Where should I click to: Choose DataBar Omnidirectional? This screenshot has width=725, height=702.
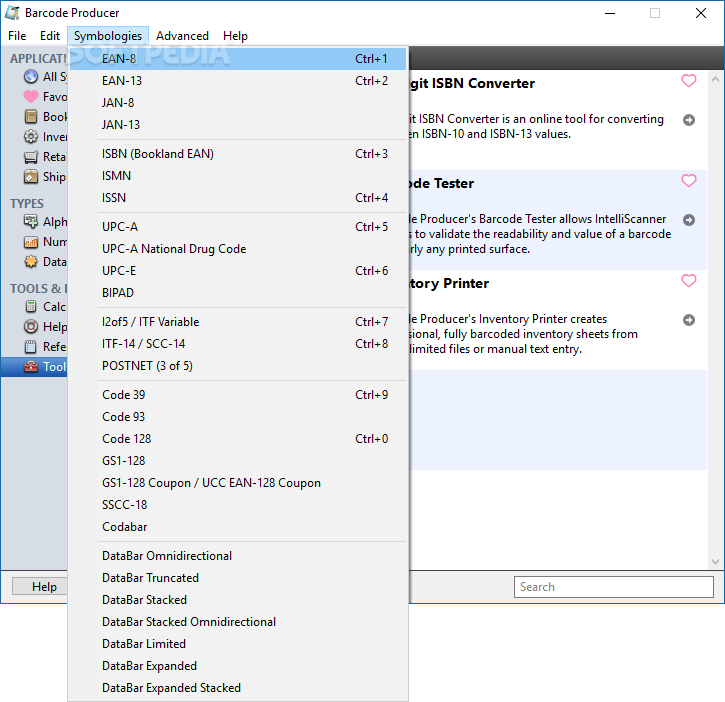click(238, 556)
